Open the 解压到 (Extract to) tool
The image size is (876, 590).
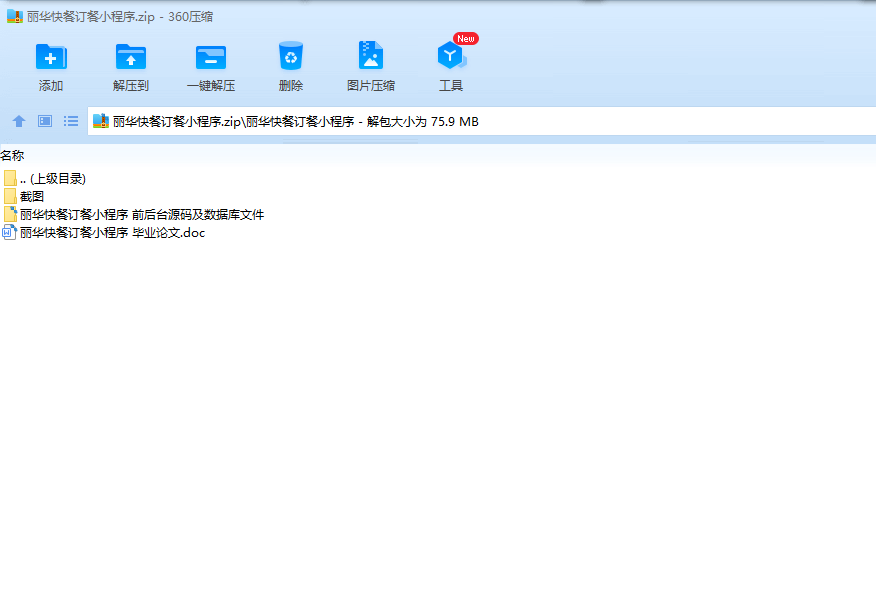click(131, 56)
